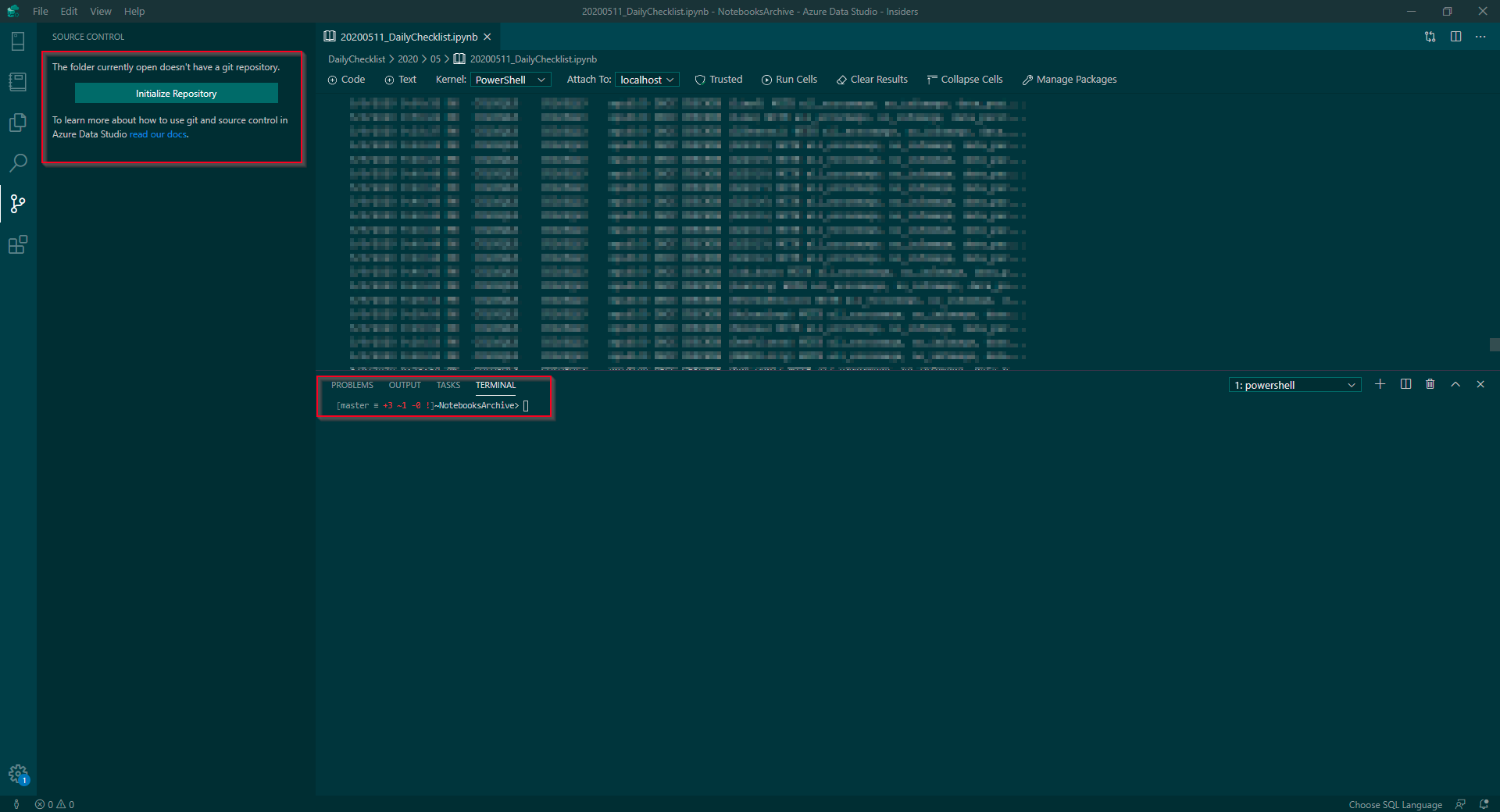Open Manage Packages

click(1069, 79)
